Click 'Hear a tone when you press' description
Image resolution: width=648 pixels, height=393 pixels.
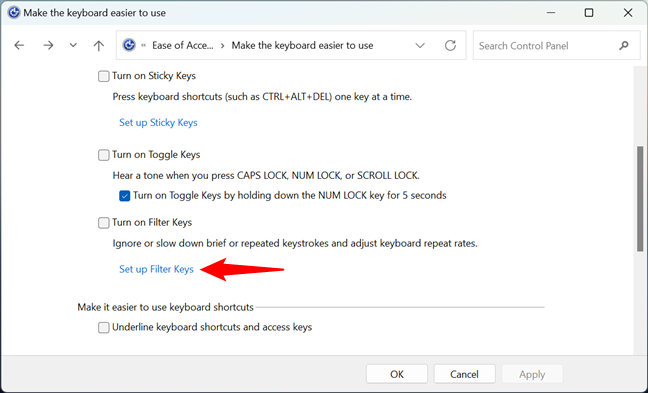(266, 176)
